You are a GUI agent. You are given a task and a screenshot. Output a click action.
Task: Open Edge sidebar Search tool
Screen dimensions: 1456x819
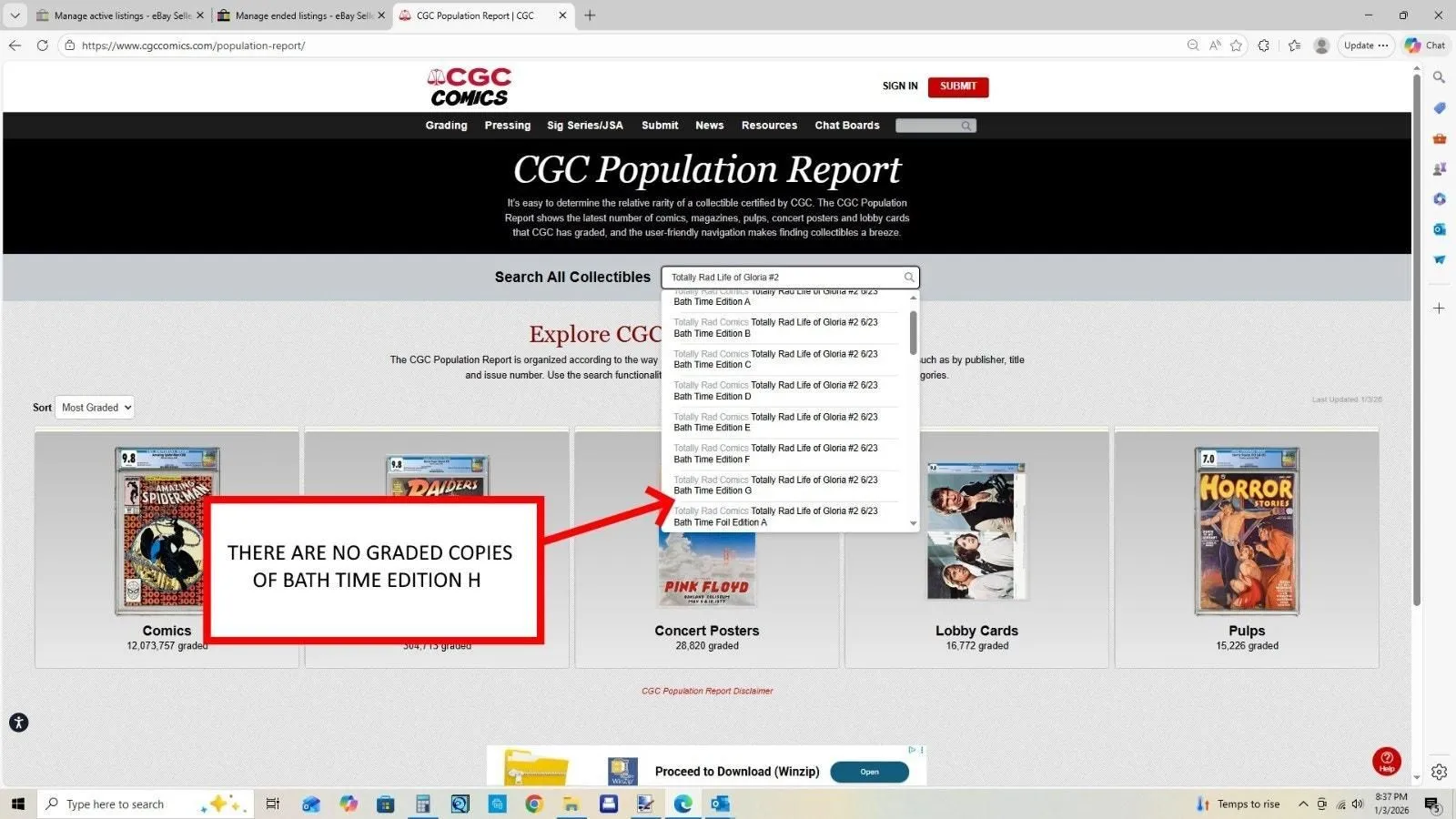point(1439,77)
